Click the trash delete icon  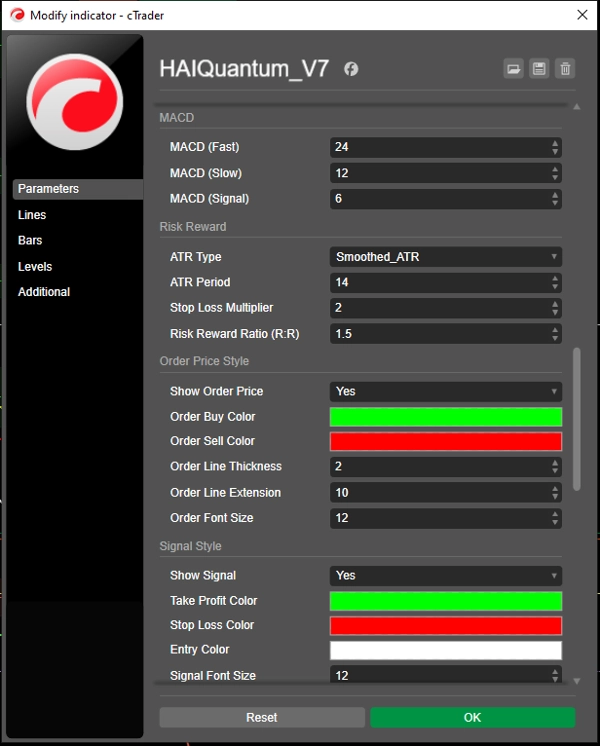pyautogui.click(x=565, y=69)
